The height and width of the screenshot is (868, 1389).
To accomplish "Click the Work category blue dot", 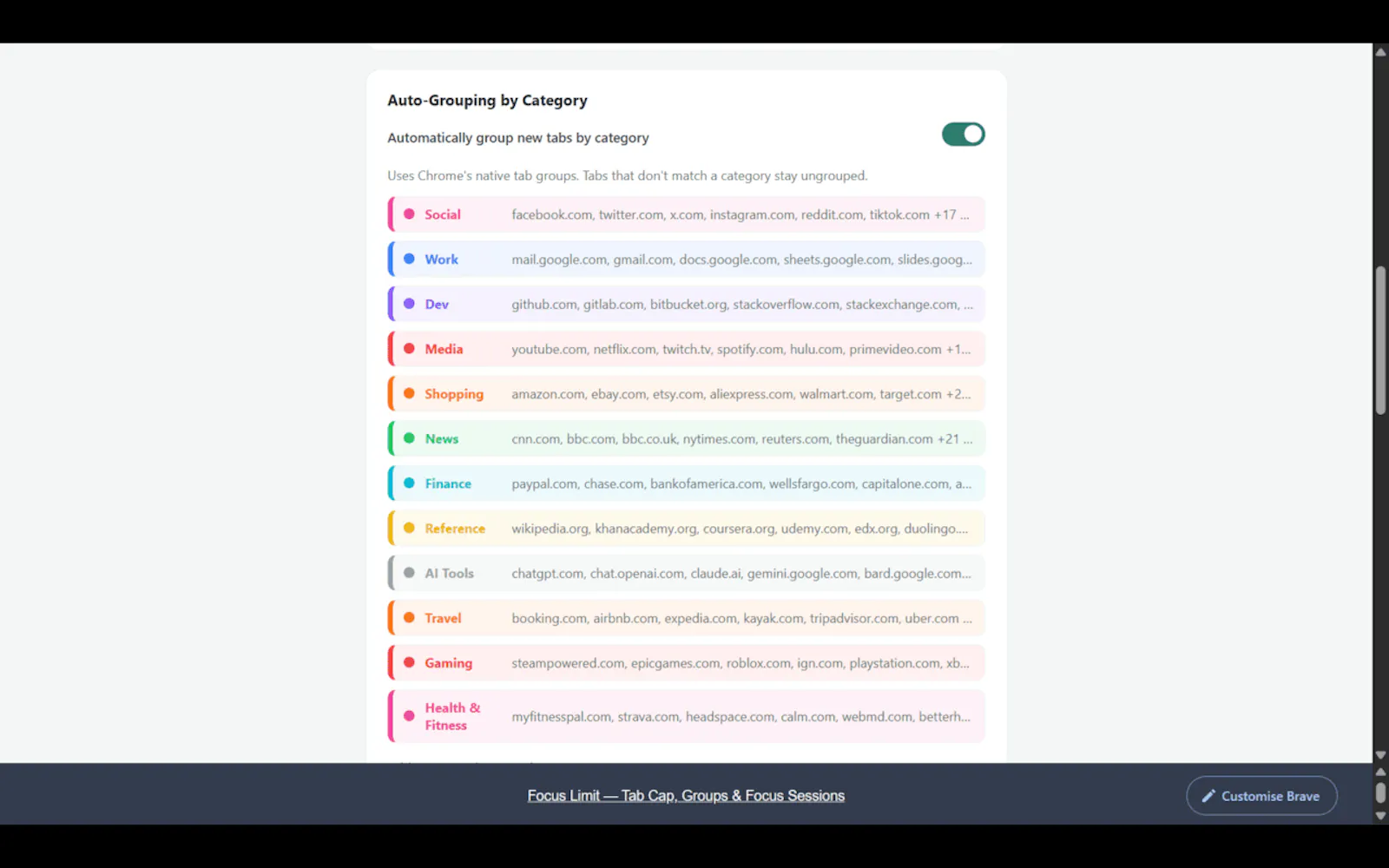I will tap(409, 259).
